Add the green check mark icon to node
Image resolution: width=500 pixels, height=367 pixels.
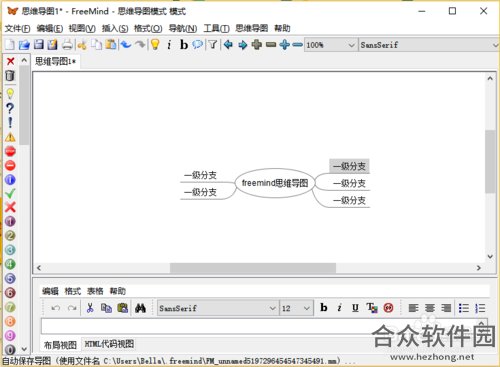pyautogui.click(x=10, y=193)
